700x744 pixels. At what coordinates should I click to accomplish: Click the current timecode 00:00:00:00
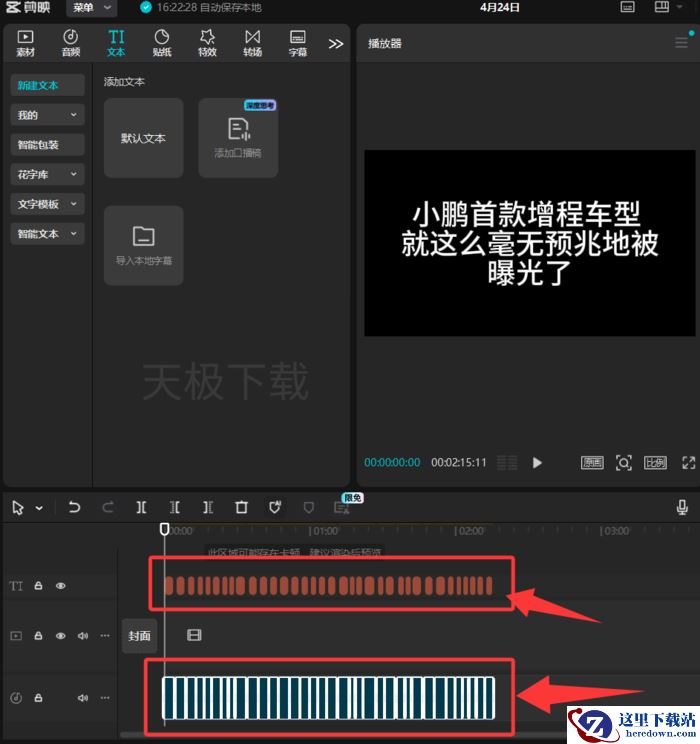[x=392, y=462]
